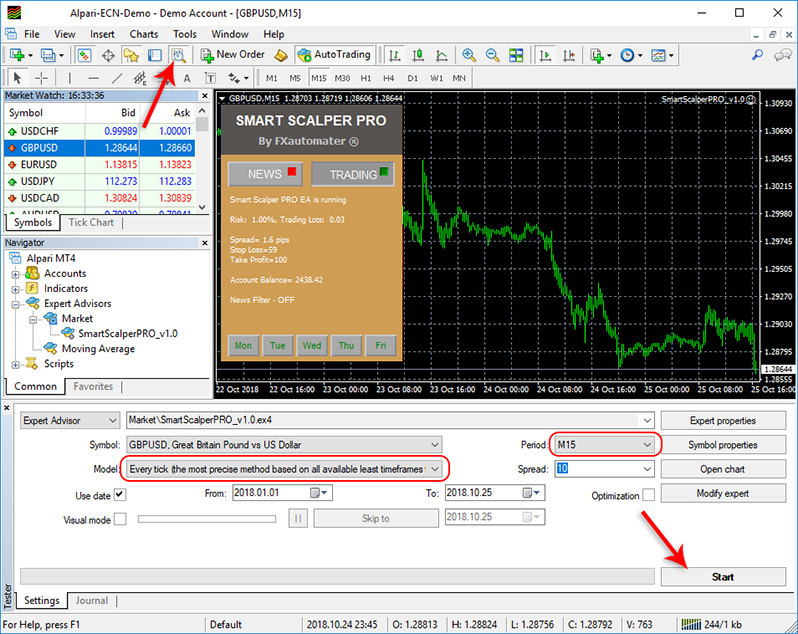Click the Open chart button

723,469
